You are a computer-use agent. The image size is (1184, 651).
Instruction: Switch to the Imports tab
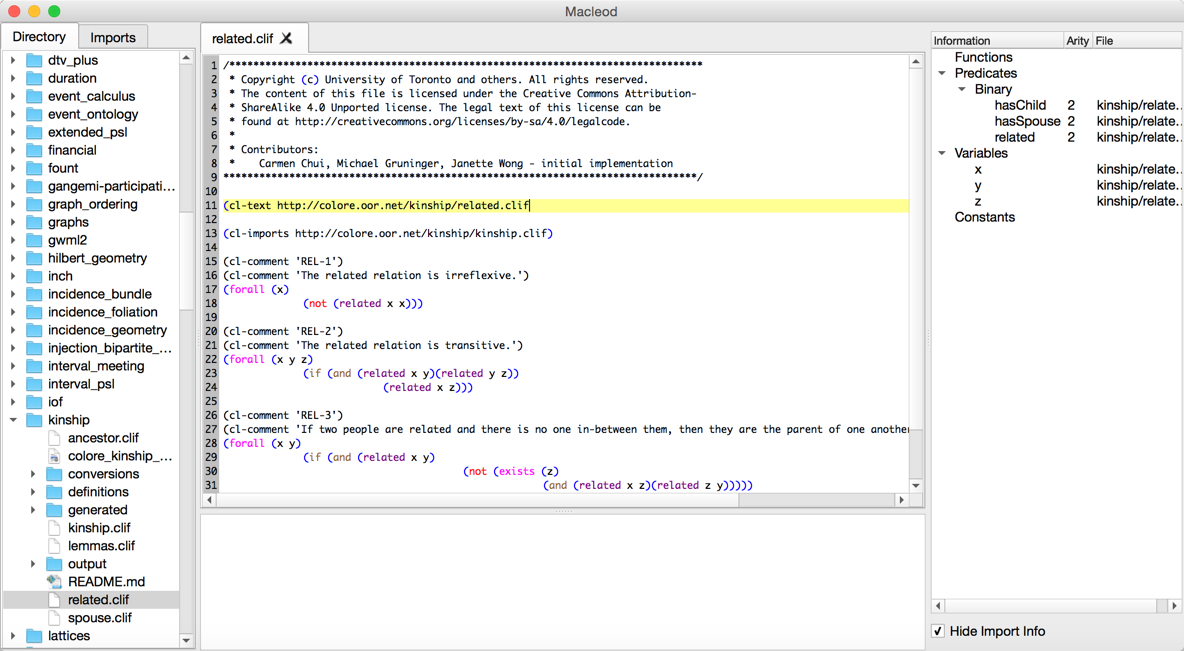(x=113, y=37)
